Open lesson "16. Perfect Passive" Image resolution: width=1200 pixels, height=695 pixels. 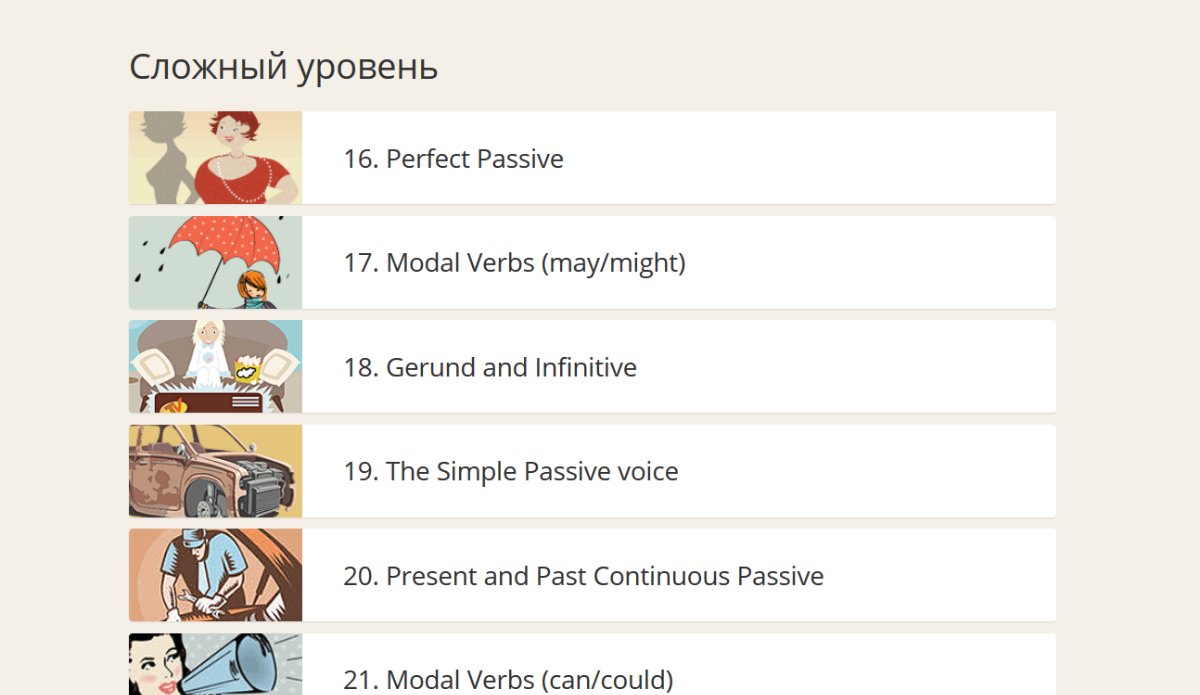(453, 159)
